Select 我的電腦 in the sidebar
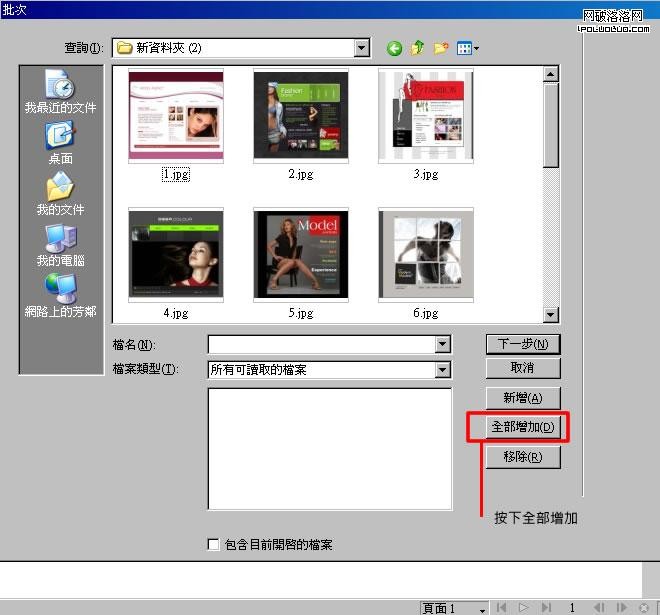 (60, 244)
